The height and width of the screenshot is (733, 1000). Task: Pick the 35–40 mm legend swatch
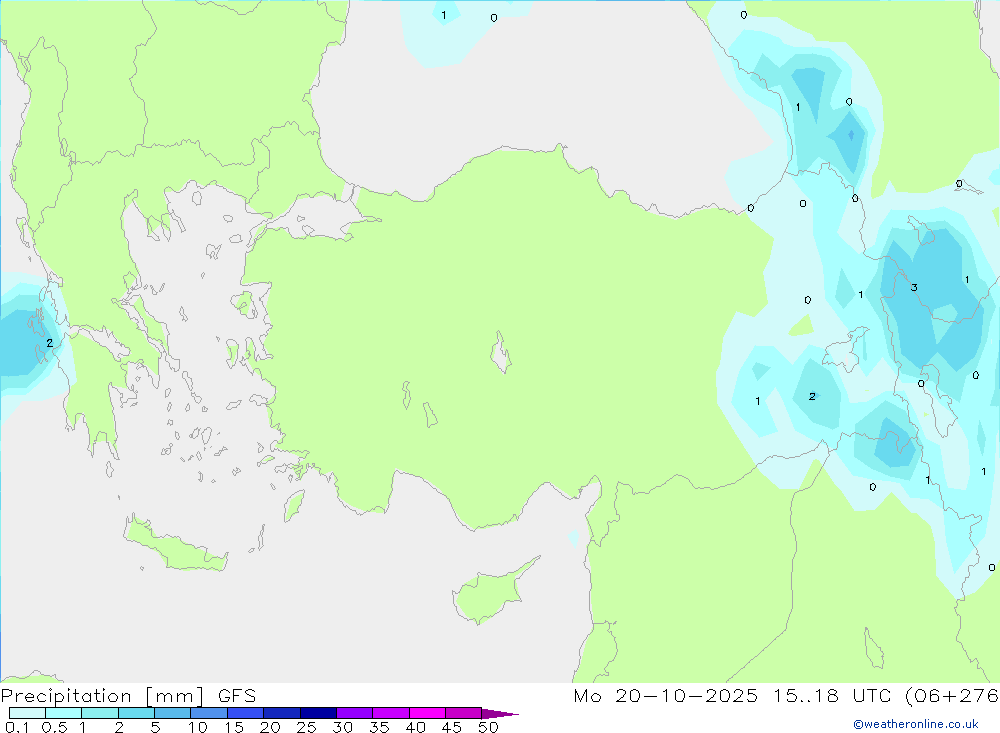[391, 713]
